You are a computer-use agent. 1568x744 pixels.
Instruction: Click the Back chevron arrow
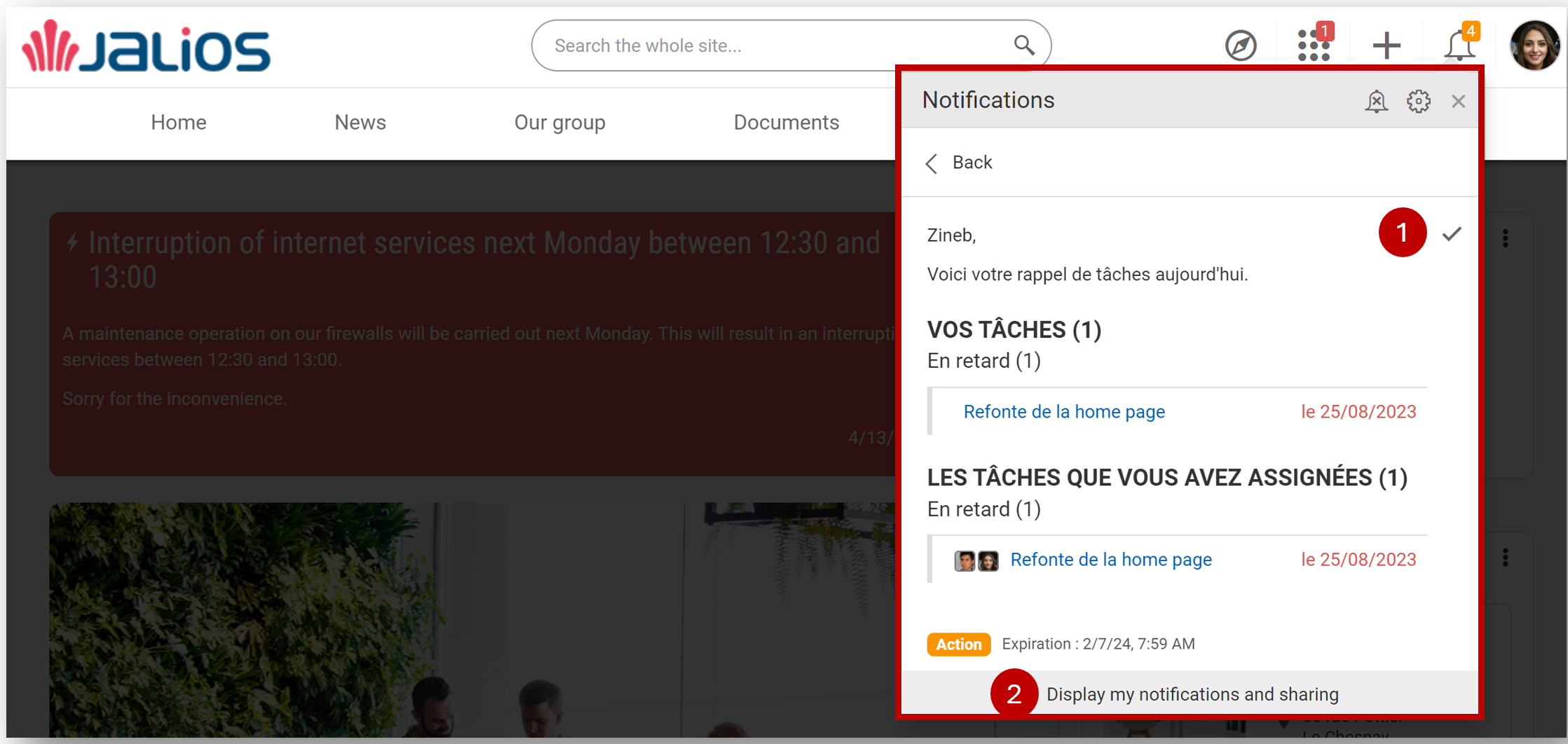click(932, 163)
